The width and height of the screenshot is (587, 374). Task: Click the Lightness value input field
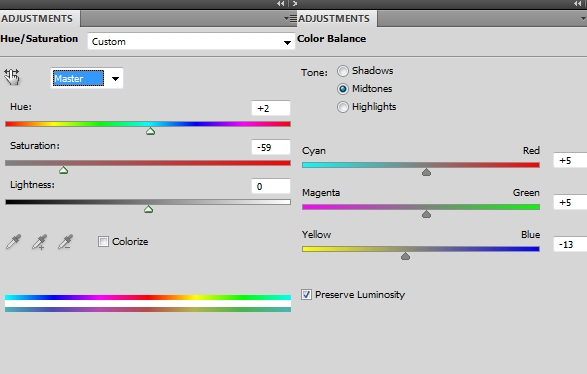pos(271,186)
